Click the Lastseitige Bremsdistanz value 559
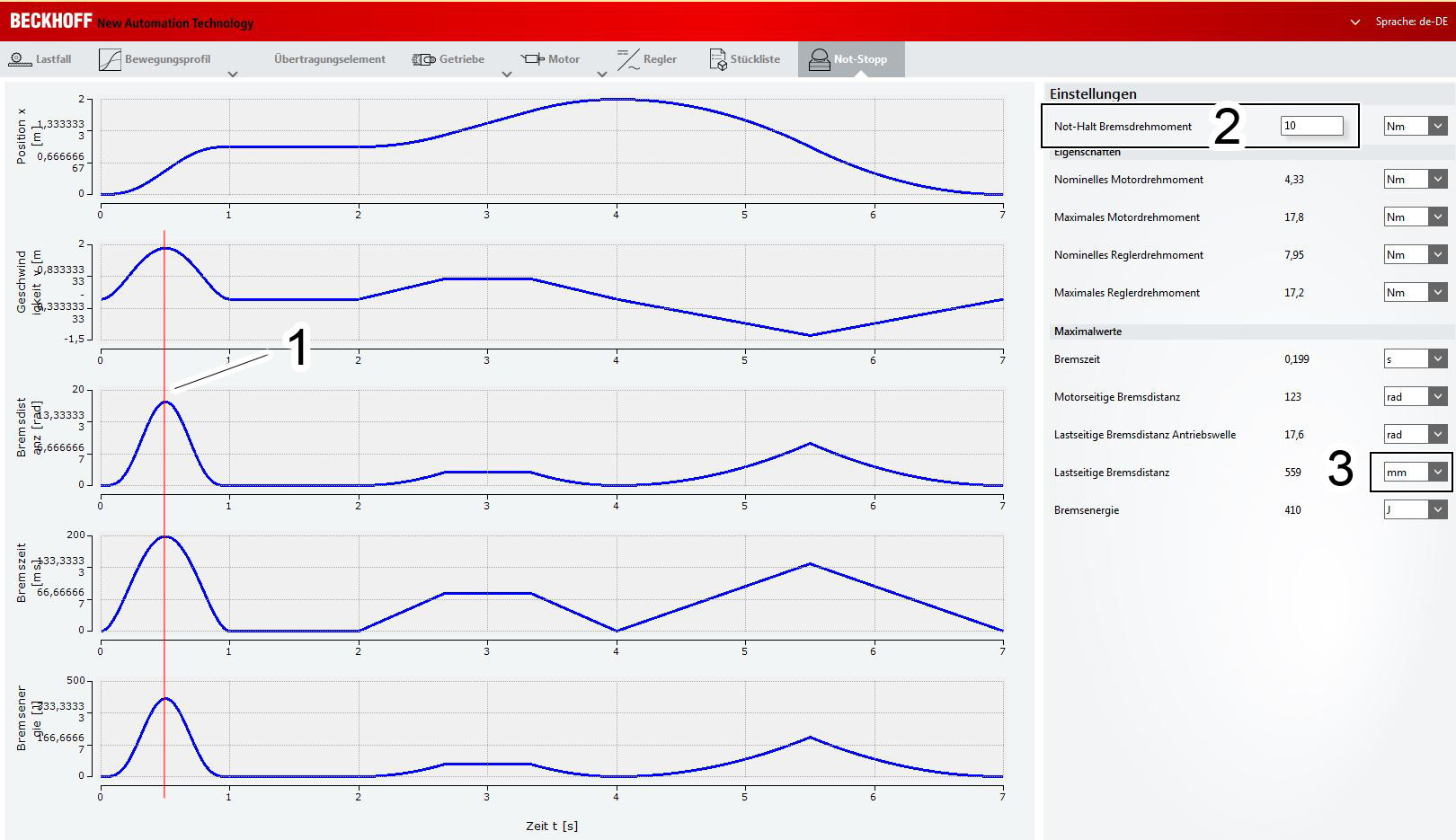Image resolution: width=1456 pixels, height=840 pixels. [1293, 473]
